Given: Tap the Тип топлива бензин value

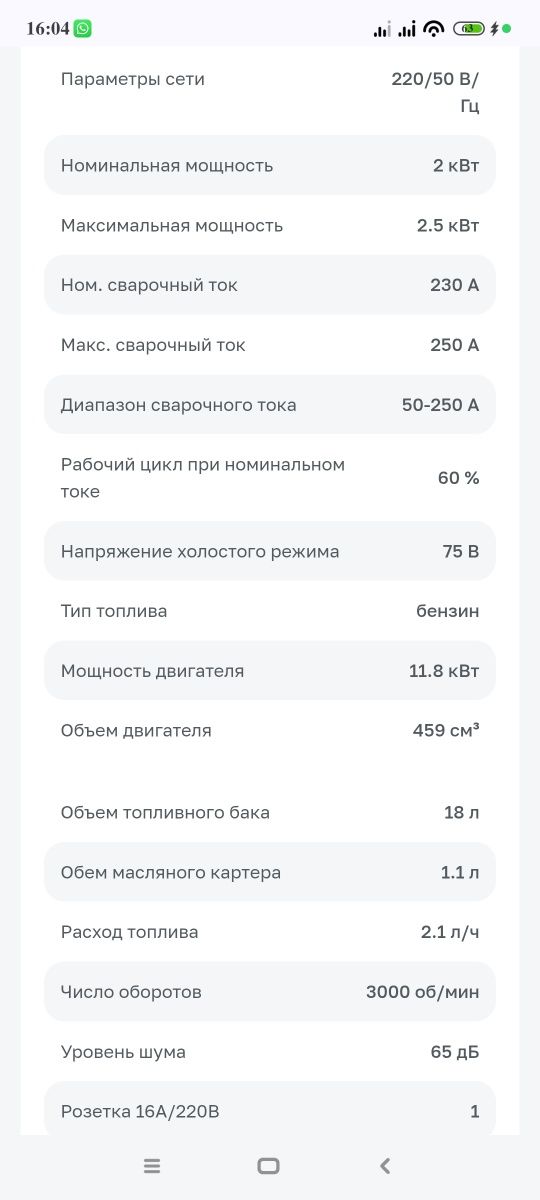Looking at the screenshot, I should (x=448, y=611).
